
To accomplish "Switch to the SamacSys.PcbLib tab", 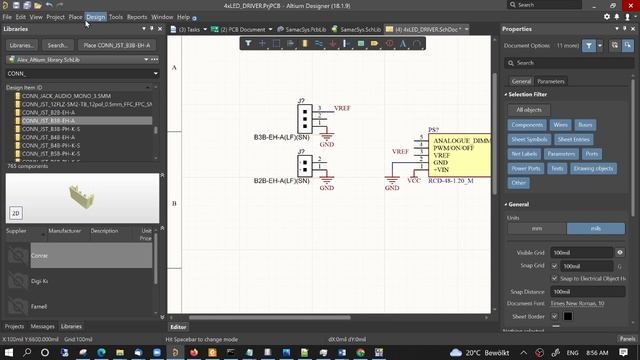I will 302,29.
